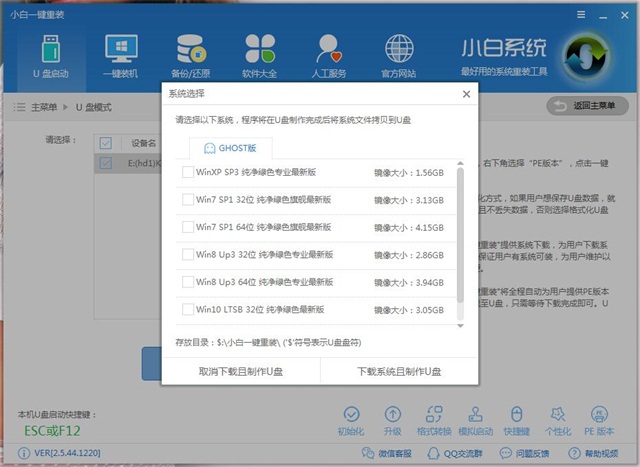This screenshot has width=640, height=467.
Task: Check WinXP SP3 纯净绿色专业最新版
Action: click(188, 172)
